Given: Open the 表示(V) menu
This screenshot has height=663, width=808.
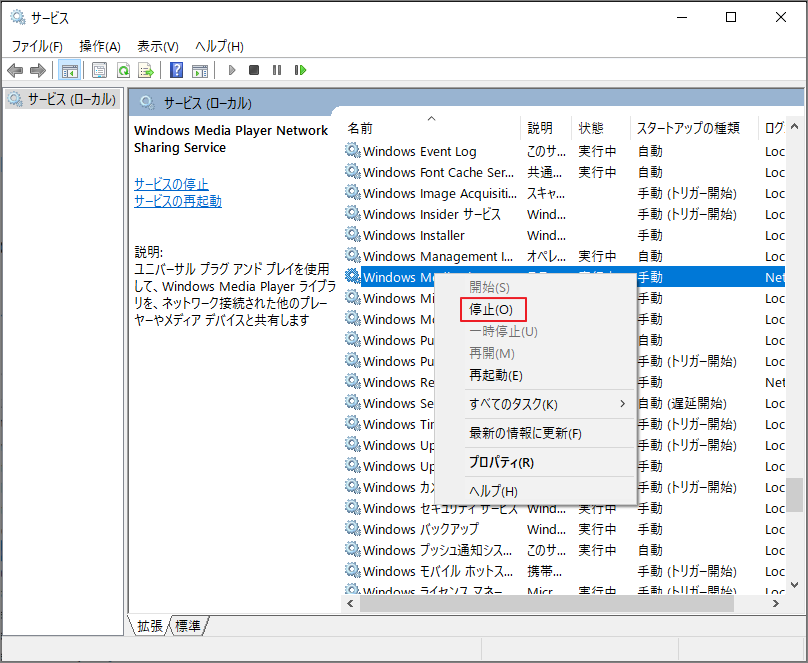Looking at the screenshot, I should pyautogui.click(x=158, y=46).
